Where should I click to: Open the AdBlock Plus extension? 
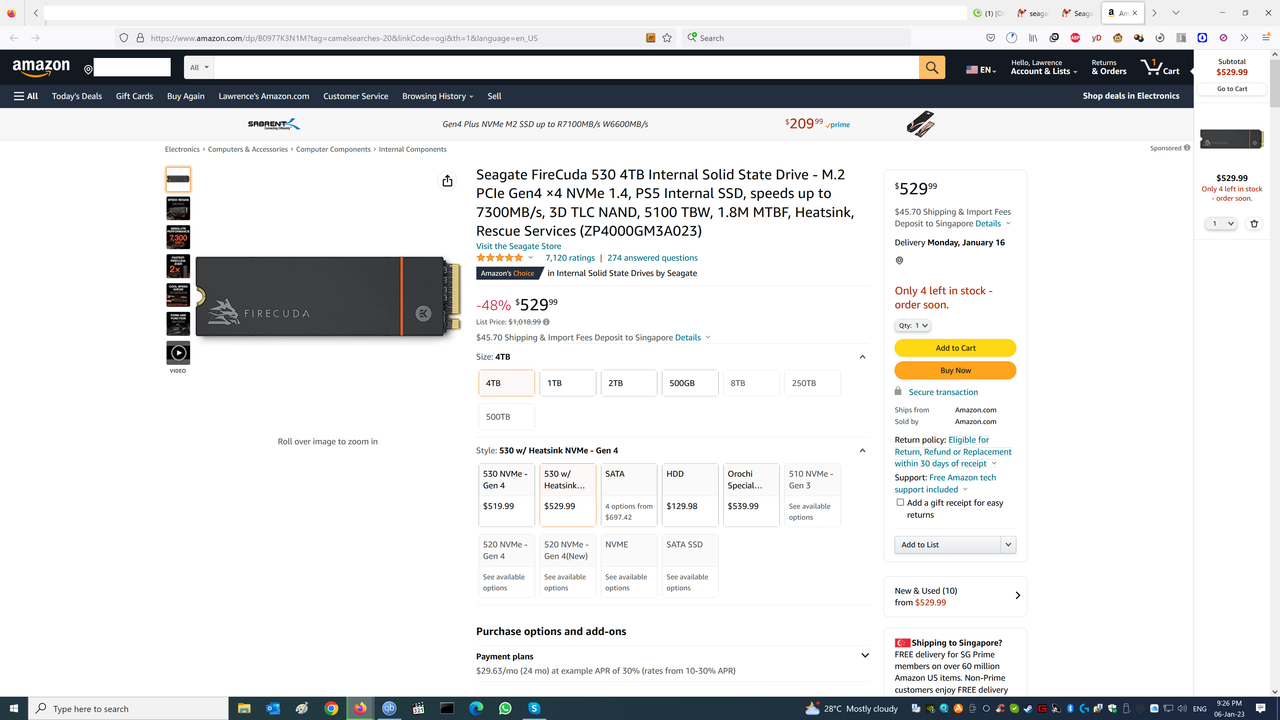(1074, 37)
